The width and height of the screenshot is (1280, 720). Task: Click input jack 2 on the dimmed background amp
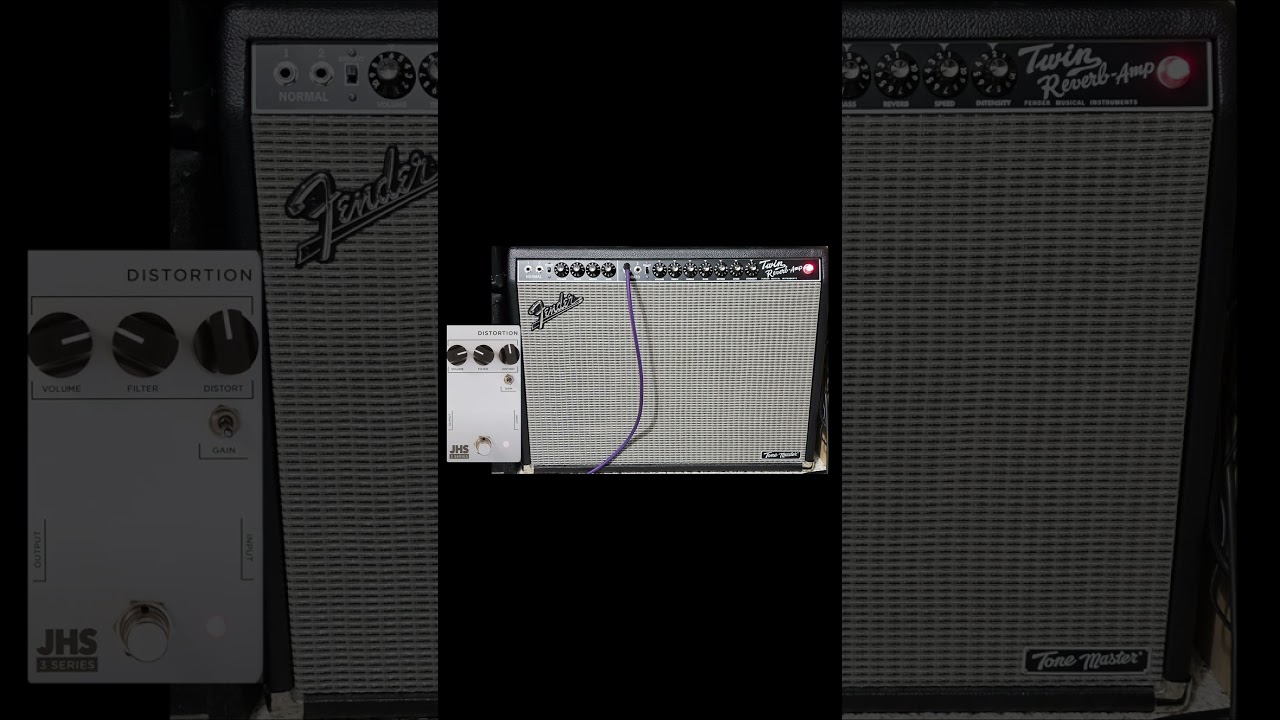321,73
